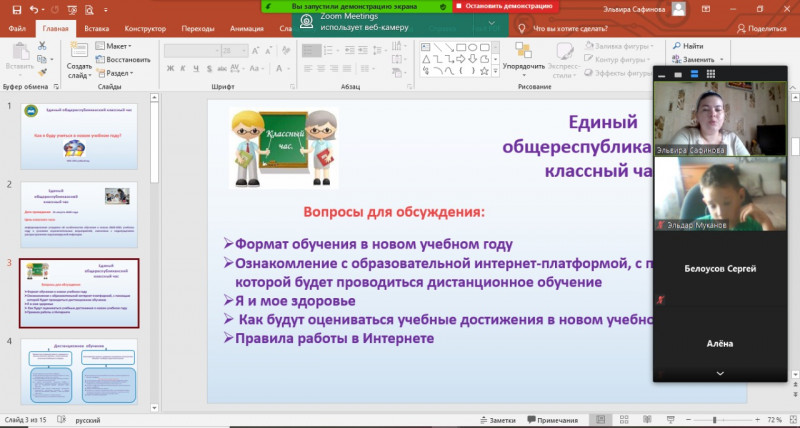
Task: Toggle the Comments pane
Action: pos(553,419)
